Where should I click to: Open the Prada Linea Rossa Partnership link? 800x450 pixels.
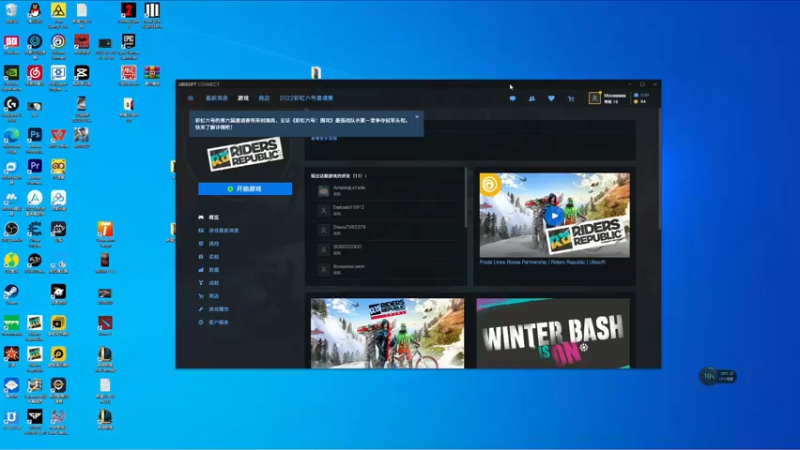[542, 262]
